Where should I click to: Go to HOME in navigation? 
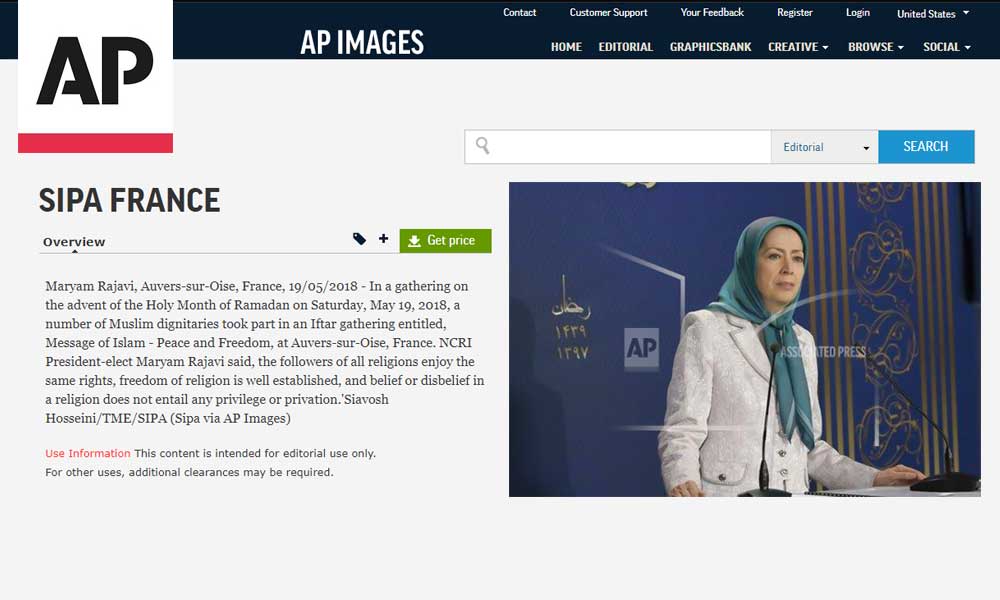[x=566, y=47]
